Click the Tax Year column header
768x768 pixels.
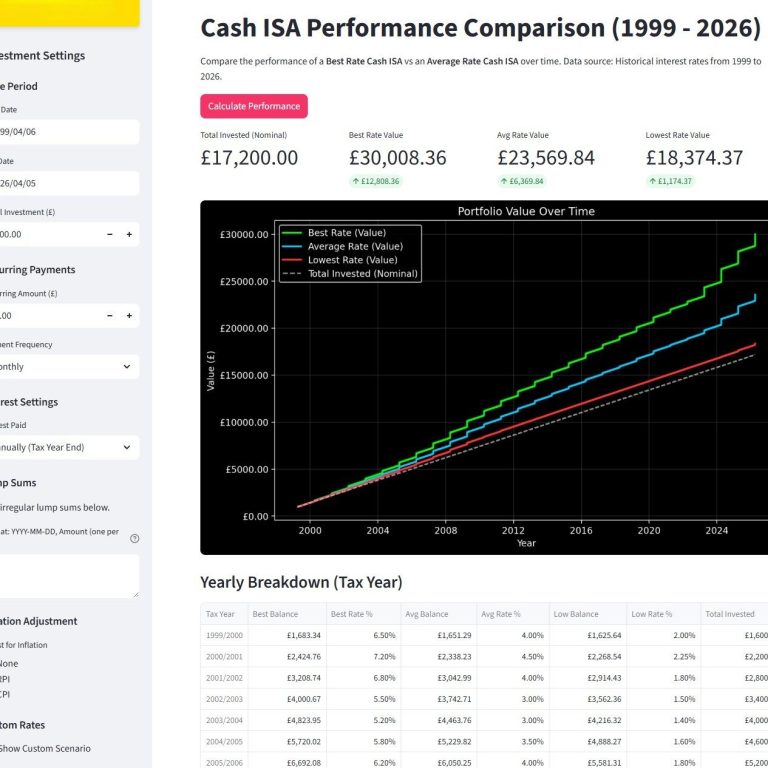pyautogui.click(x=221, y=614)
